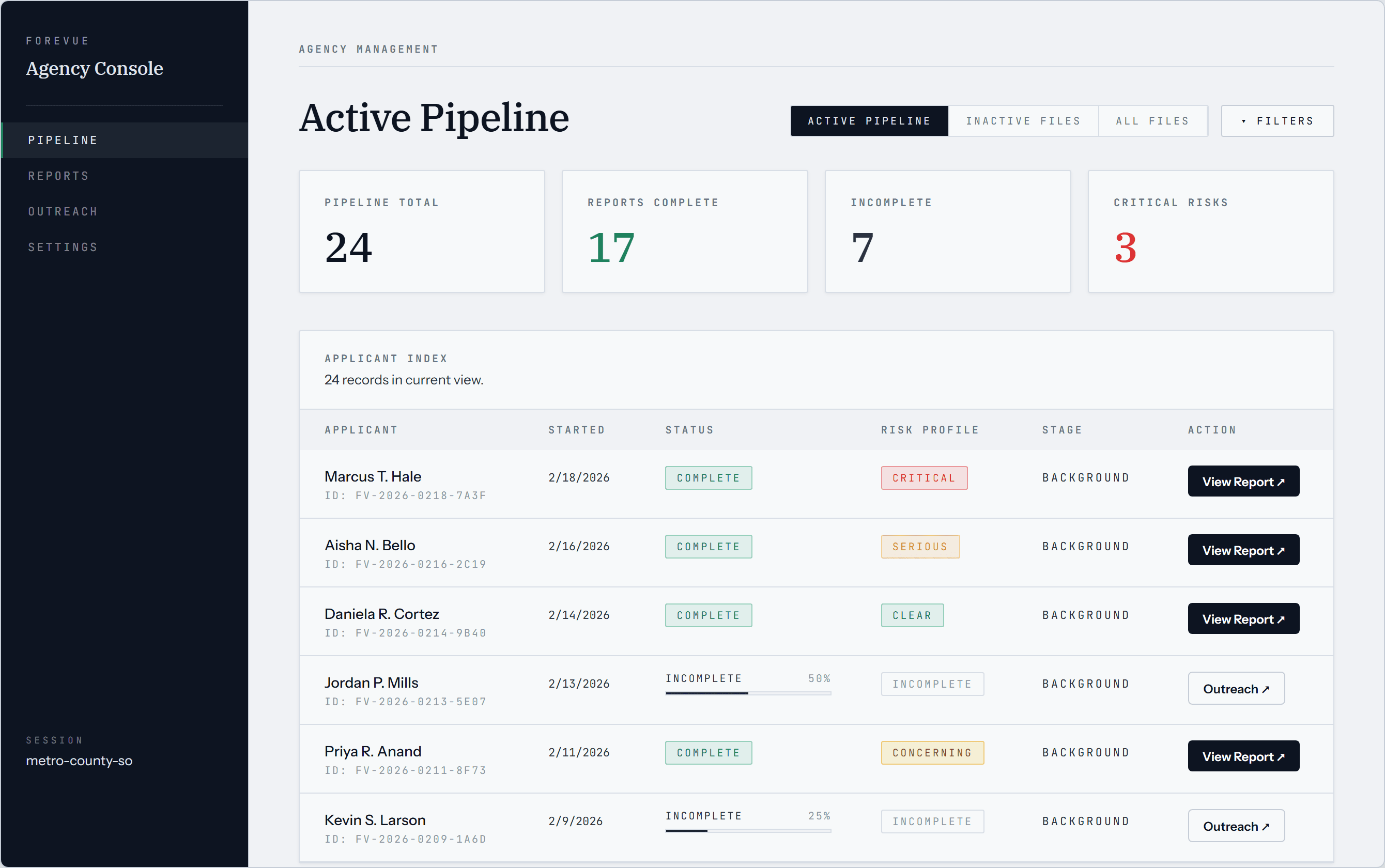Image resolution: width=1385 pixels, height=868 pixels.
Task: Open Outreach for Jordan P. Mills
Action: tap(1236, 688)
